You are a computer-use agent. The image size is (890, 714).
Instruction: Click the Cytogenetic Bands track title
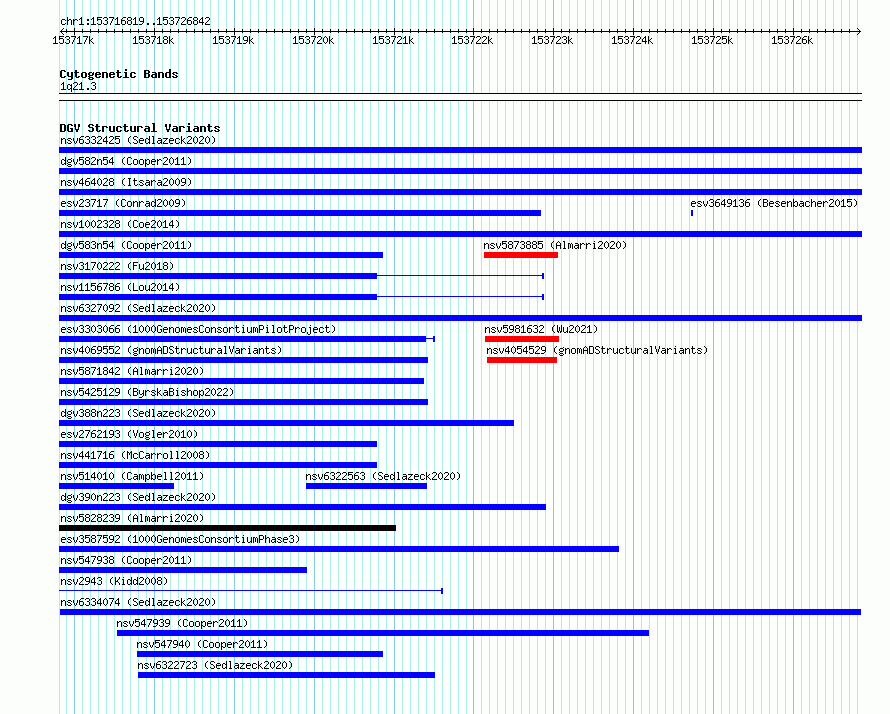click(119, 74)
